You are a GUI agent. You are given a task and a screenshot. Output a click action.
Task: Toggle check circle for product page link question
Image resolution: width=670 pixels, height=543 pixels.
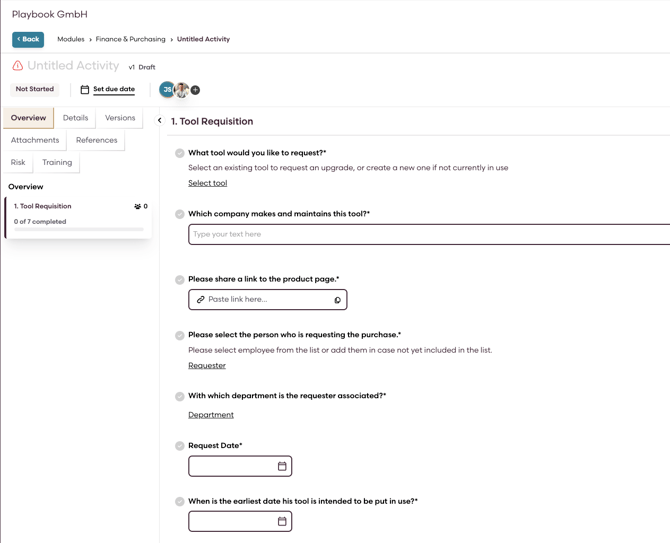[x=180, y=280]
